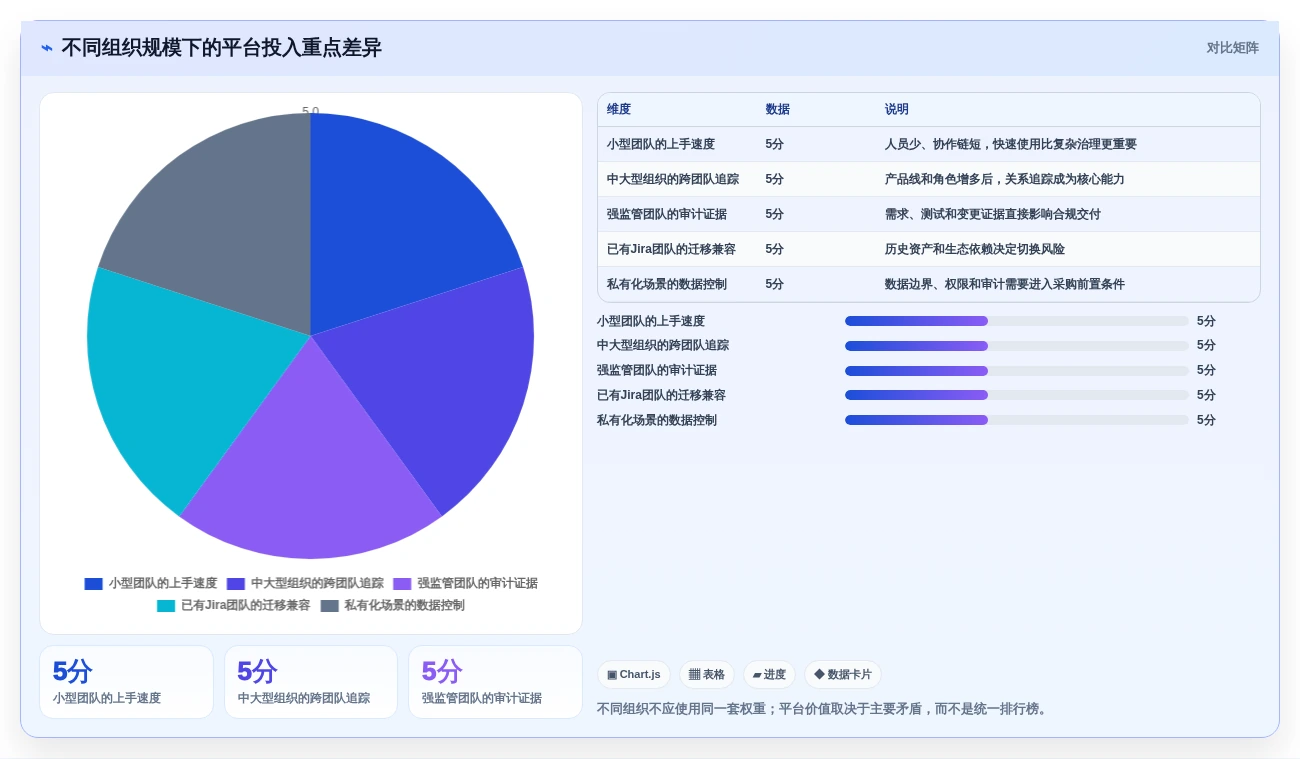Click table cell 强监管团队的审计证据
The image size is (1300, 759).
click(667, 214)
